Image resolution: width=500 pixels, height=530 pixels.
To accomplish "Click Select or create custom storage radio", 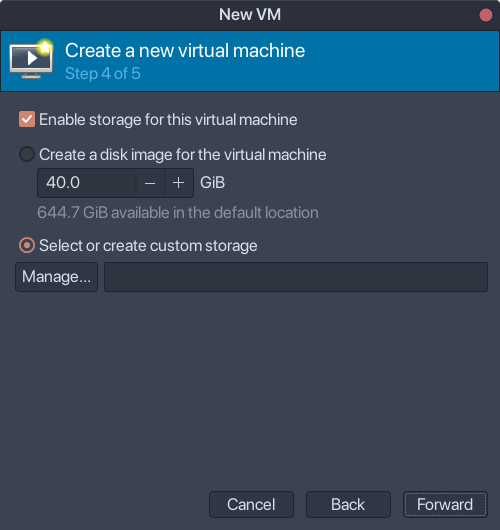I will pos(27,245).
